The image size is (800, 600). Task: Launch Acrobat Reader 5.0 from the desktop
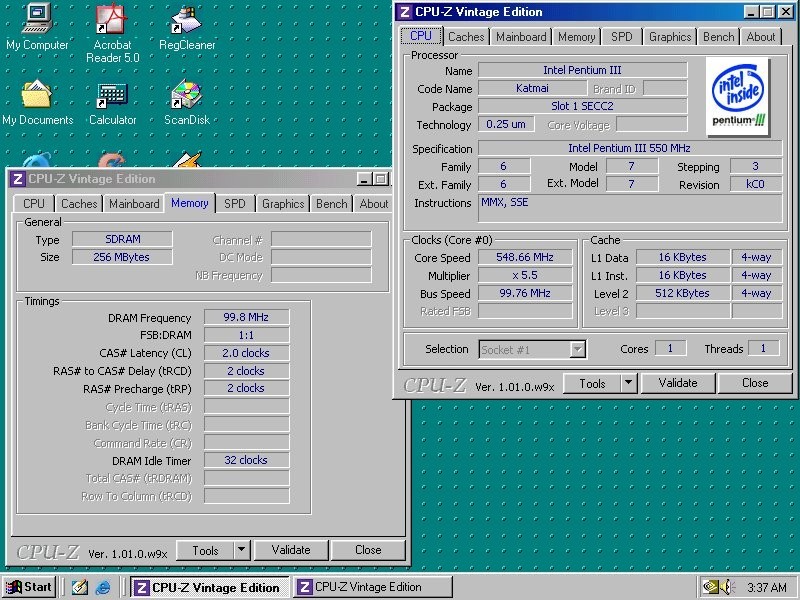point(111,20)
